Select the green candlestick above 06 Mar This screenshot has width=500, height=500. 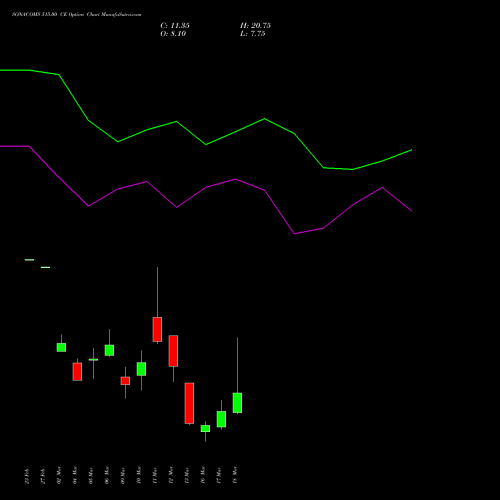point(109,350)
